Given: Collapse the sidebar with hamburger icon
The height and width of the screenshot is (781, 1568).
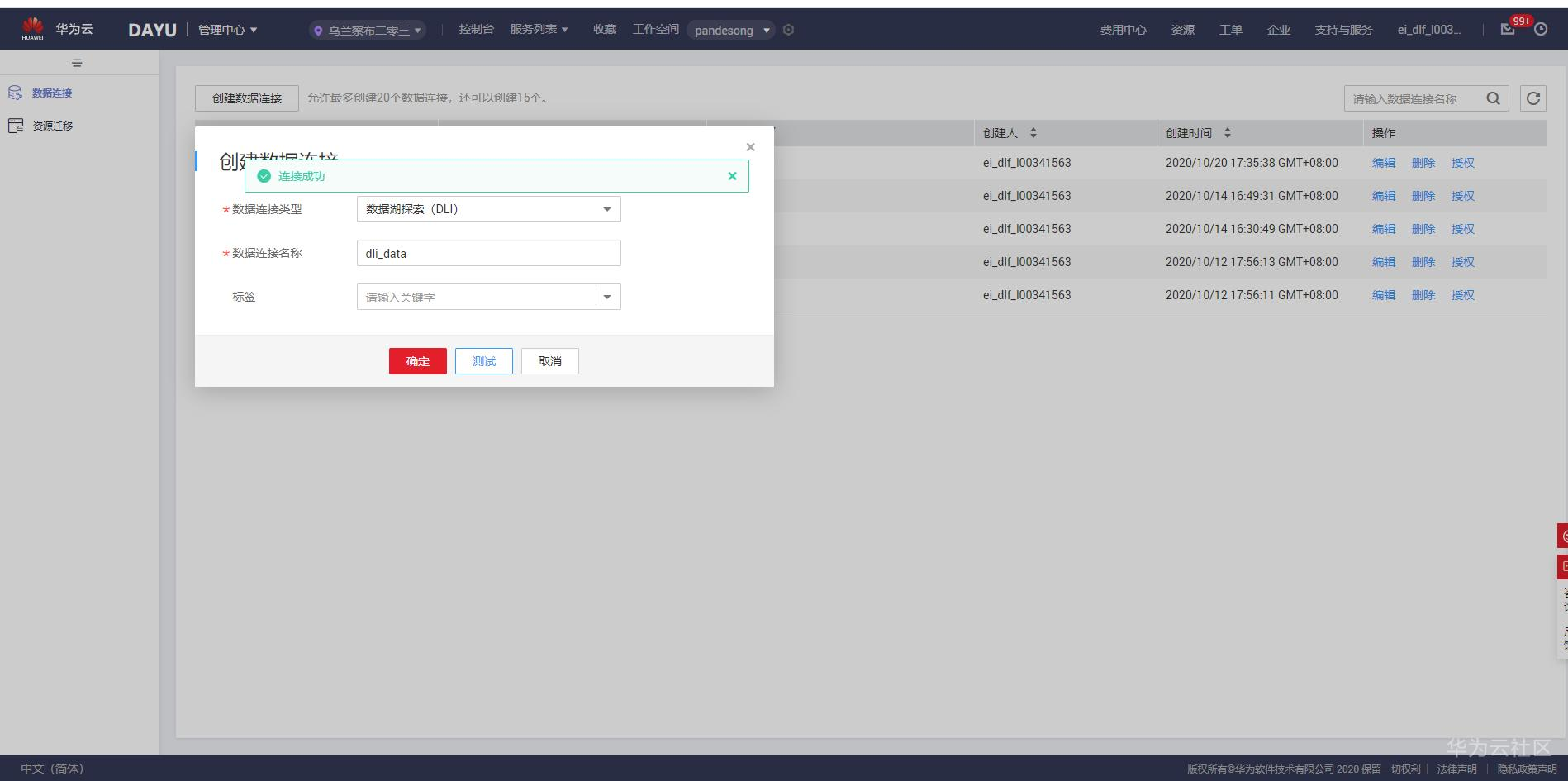Looking at the screenshot, I should pyautogui.click(x=77, y=63).
